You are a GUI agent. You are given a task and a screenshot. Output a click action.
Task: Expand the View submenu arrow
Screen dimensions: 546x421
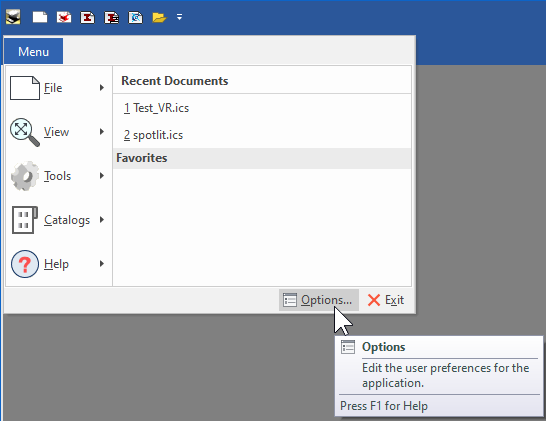(102, 132)
